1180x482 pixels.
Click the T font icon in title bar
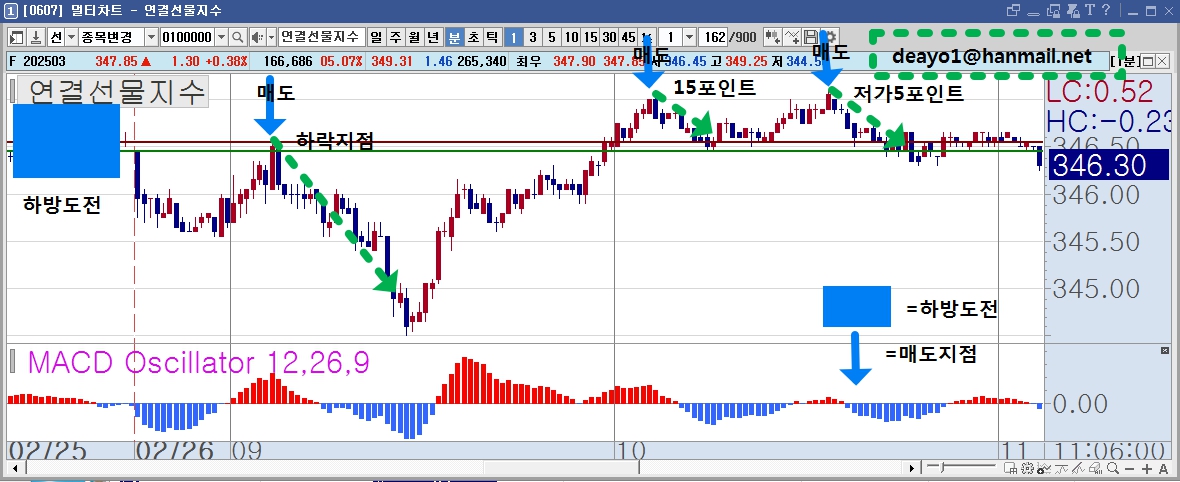(1090, 10)
